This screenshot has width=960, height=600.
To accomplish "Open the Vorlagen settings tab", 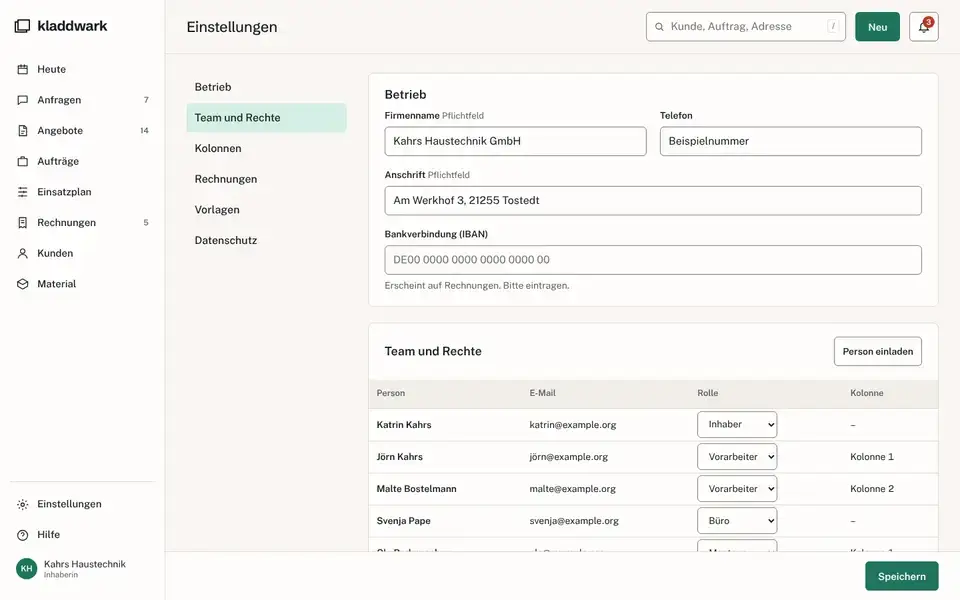I will click(266, 209).
